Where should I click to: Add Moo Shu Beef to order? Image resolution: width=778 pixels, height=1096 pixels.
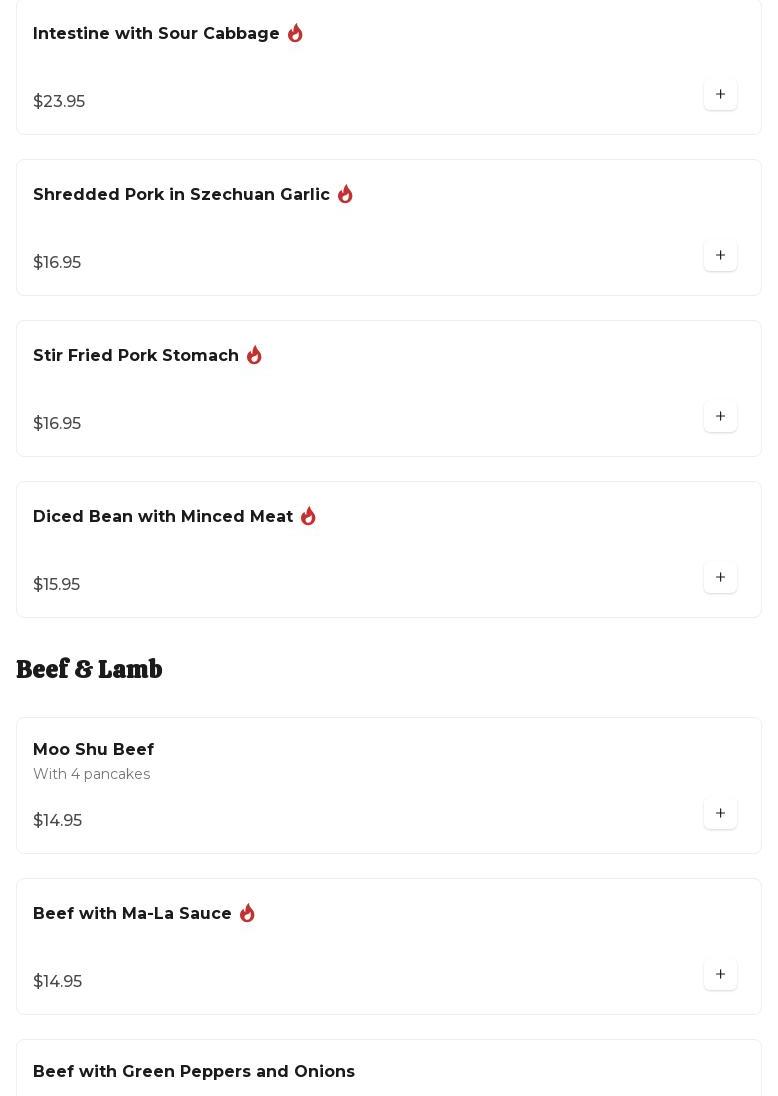tap(720, 813)
